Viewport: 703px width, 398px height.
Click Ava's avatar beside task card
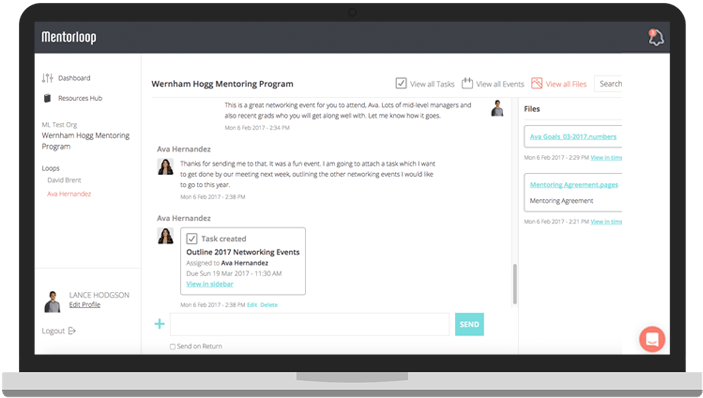[x=165, y=236]
